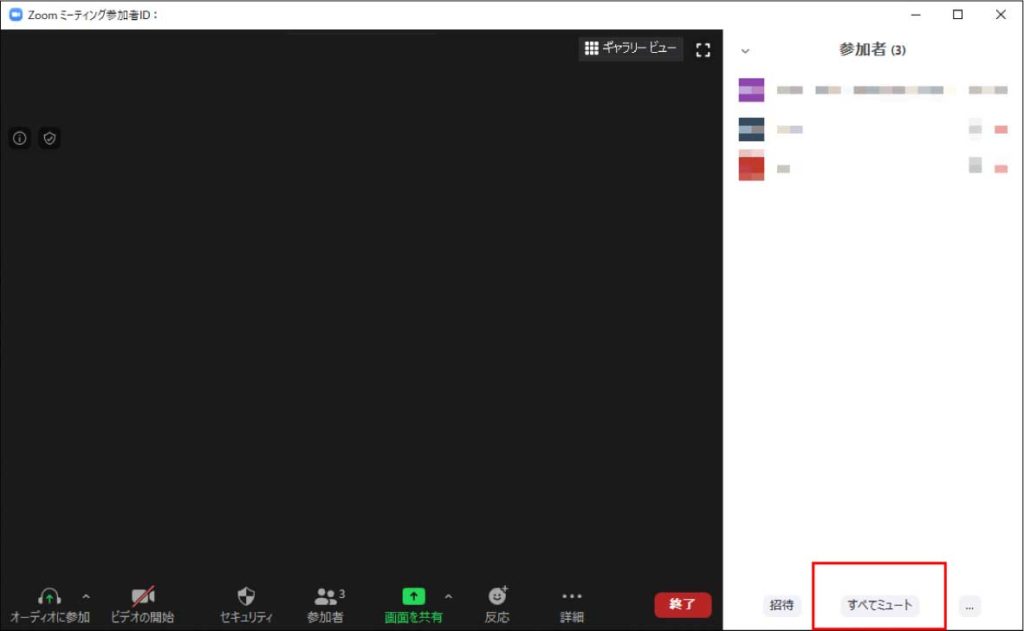The image size is (1024, 631).
Task: Click the red end (終了) button
Action: tap(683, 604)
